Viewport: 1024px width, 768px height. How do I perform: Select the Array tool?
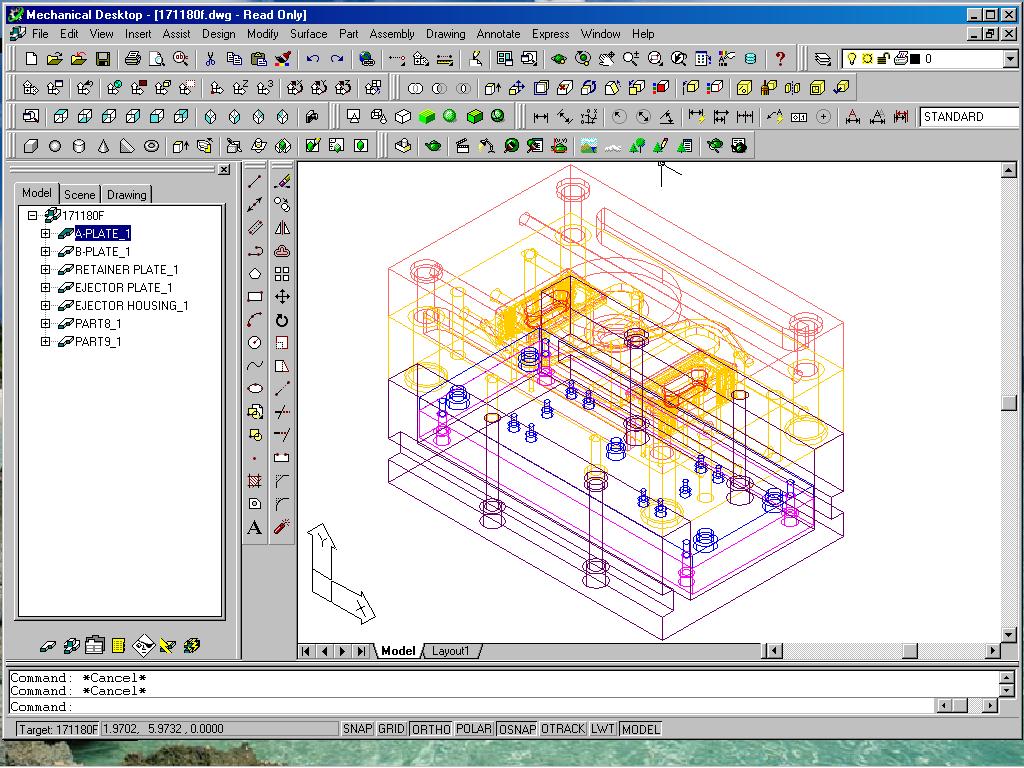(282, 274)
